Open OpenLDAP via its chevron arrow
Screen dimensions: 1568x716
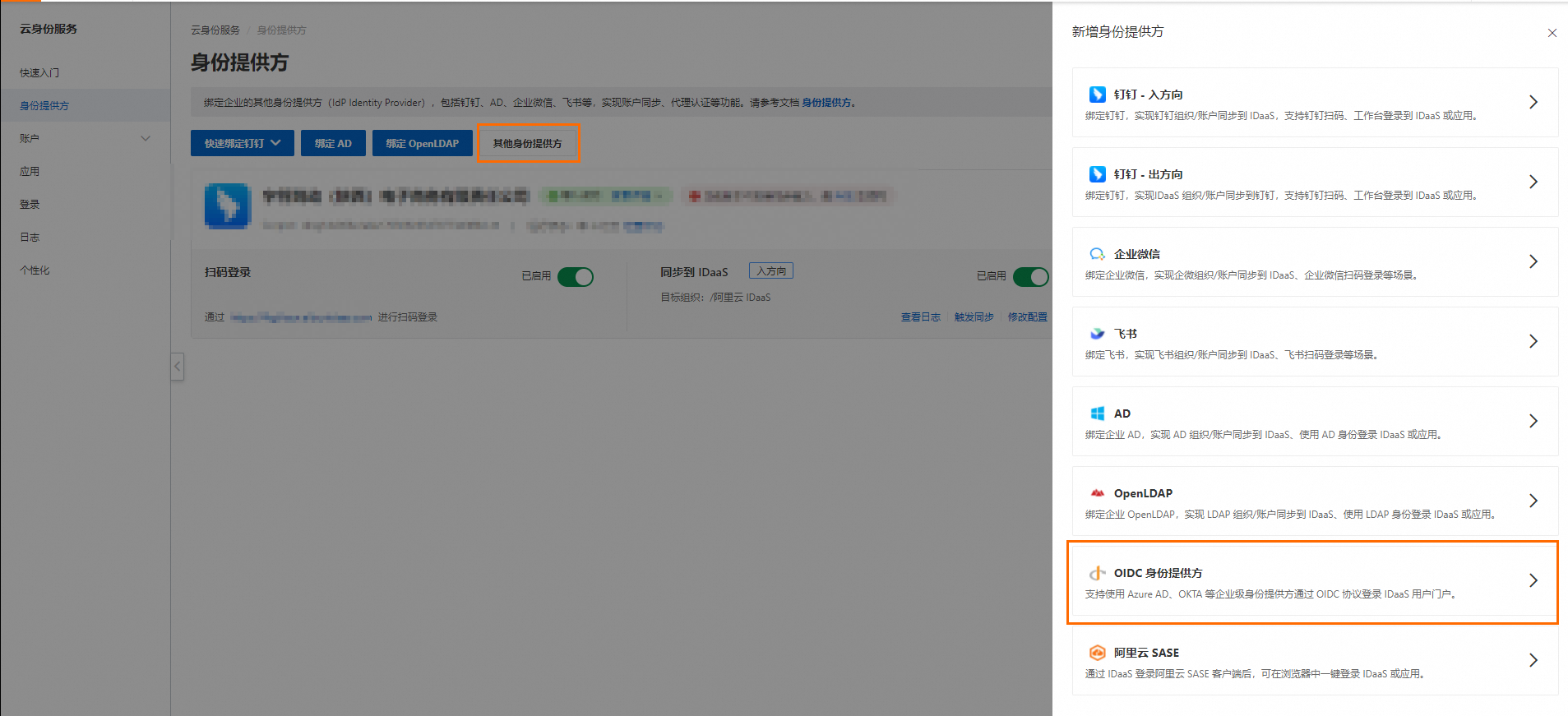[1533, 501]
